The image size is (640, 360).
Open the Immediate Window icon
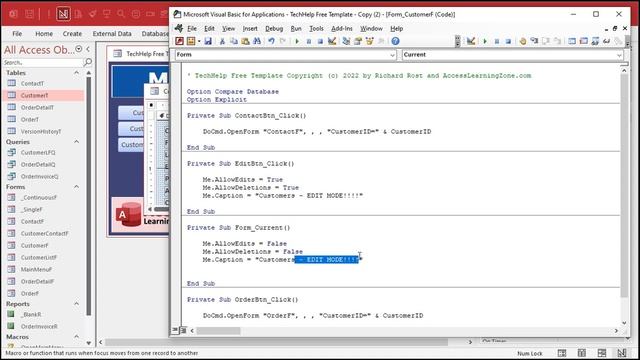[584, 41]
